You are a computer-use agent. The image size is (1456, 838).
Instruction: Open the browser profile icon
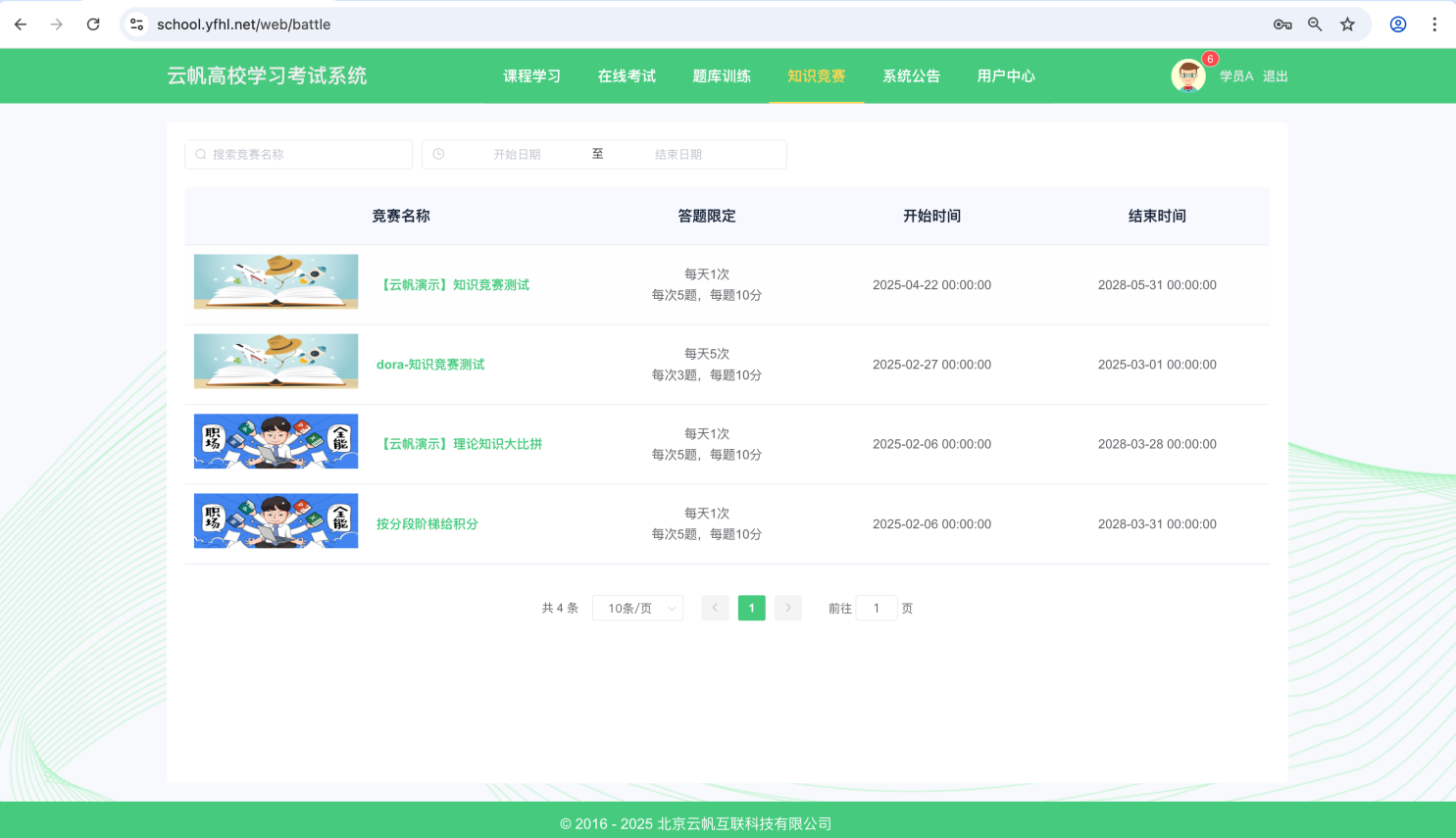click(1398, 25)
